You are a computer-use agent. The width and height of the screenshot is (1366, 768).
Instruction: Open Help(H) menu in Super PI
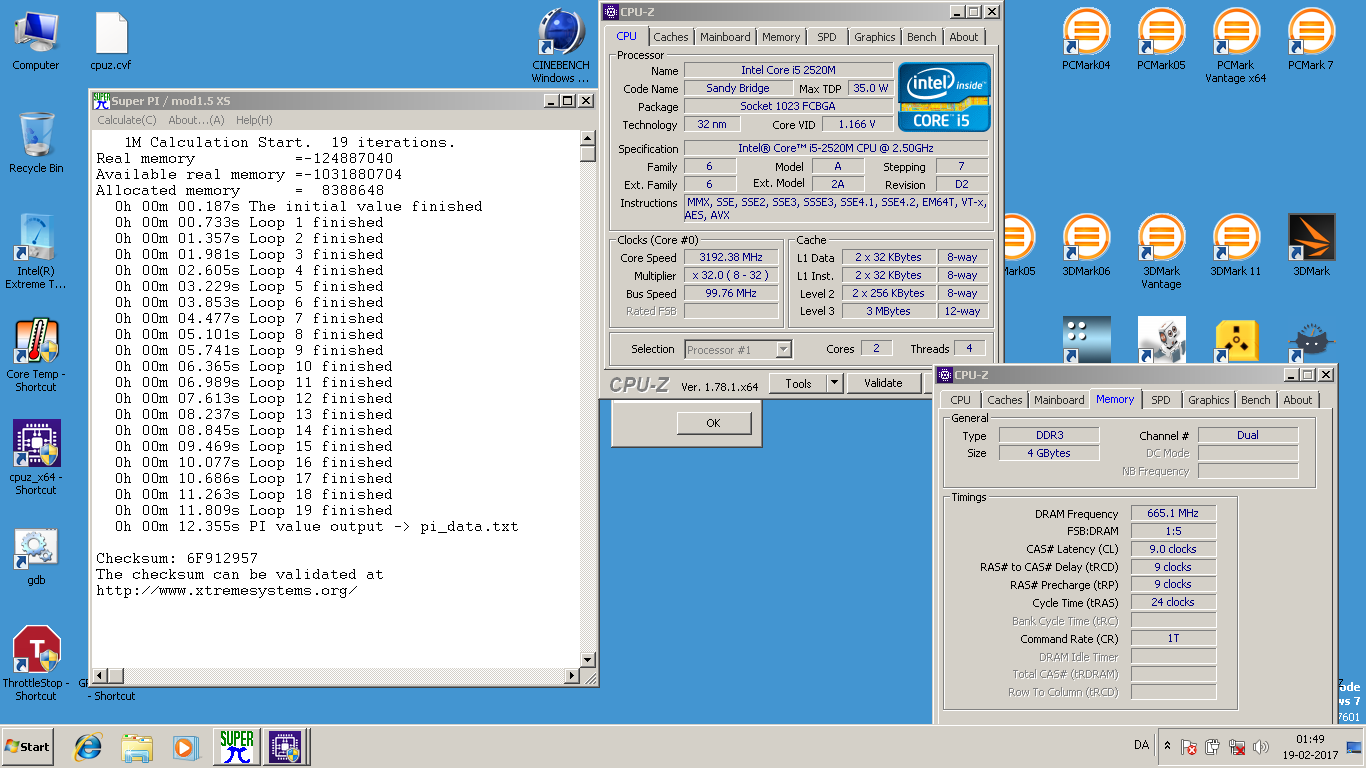pyautogui.click(x=254, y=120)
